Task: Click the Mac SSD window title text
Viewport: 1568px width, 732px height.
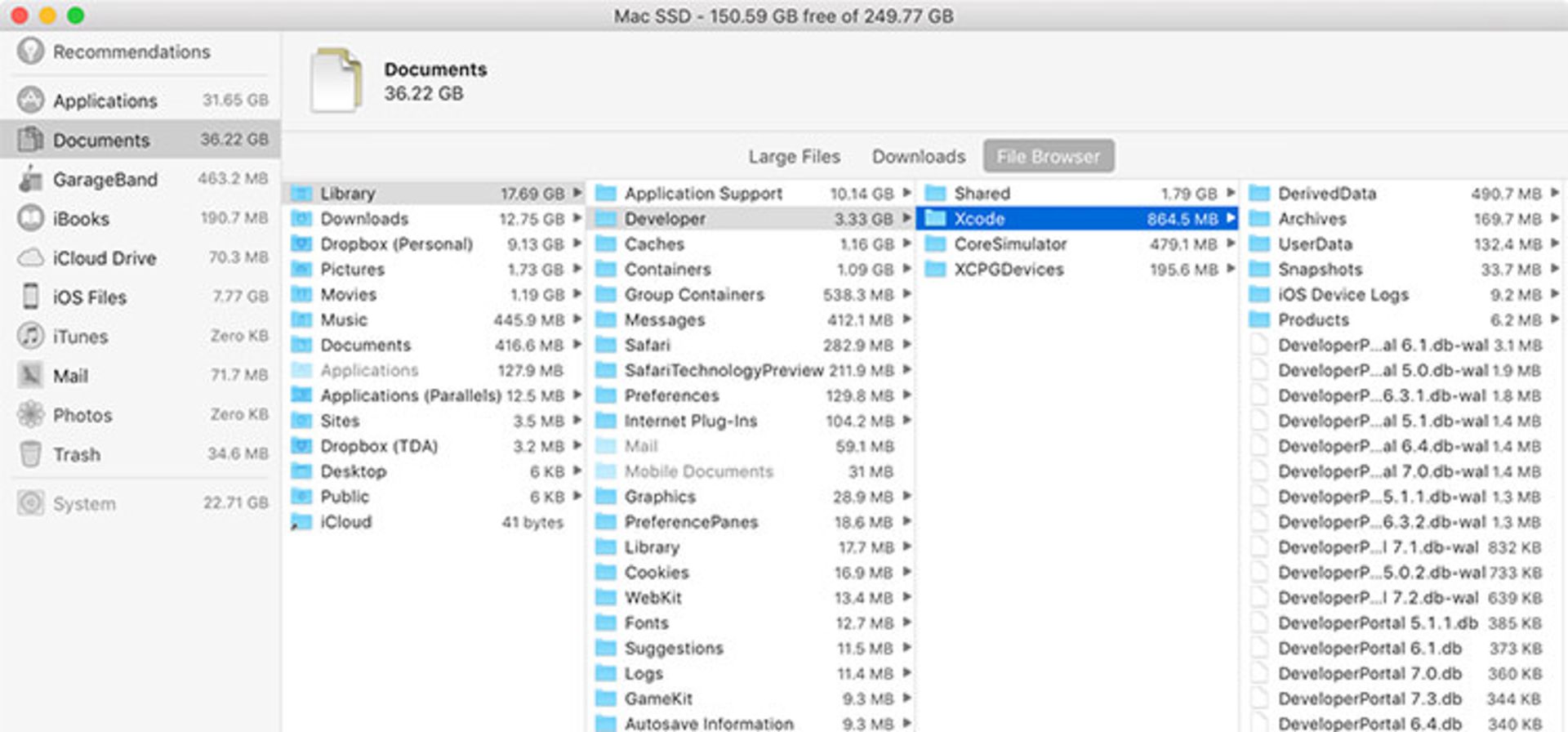Action: pyautogui.click(x=783, y=16)
